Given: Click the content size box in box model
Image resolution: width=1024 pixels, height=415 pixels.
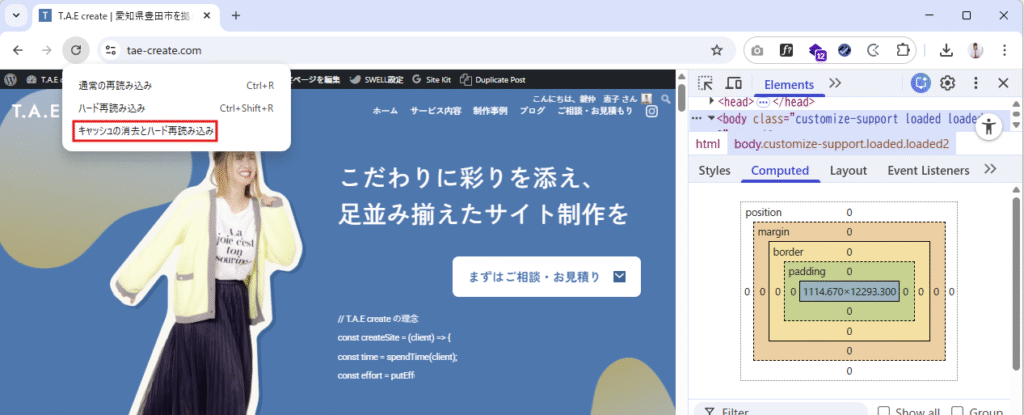Looking at the screenshot, I should click(x=849, y=291).
